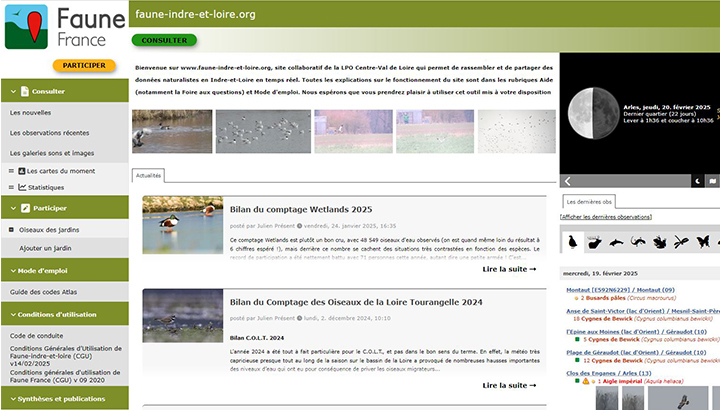720x410 pixels.
Task: Open Lire la suite for Wetlands 2025
Action: click(509, 269)
